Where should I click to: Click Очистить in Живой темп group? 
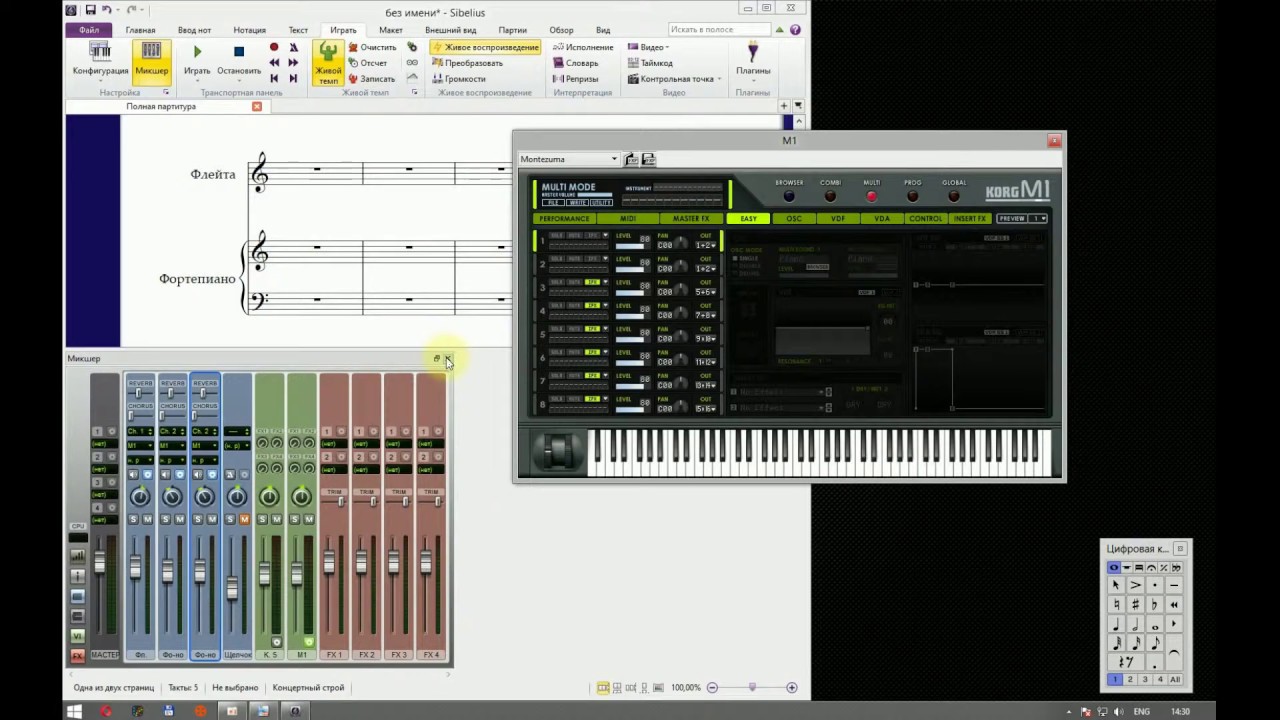tap(372, 47)
